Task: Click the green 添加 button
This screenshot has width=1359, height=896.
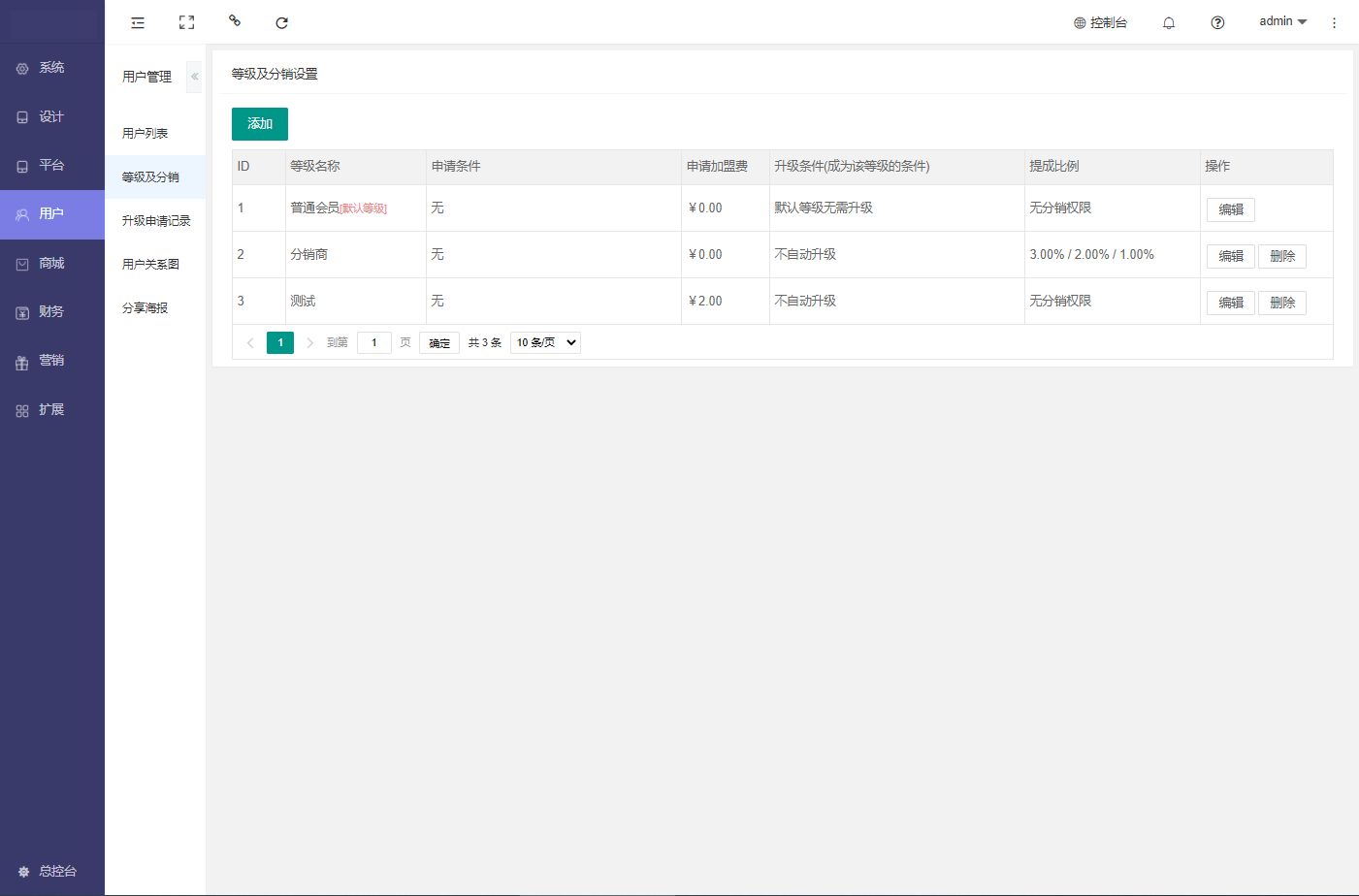Action: point(259,123)
